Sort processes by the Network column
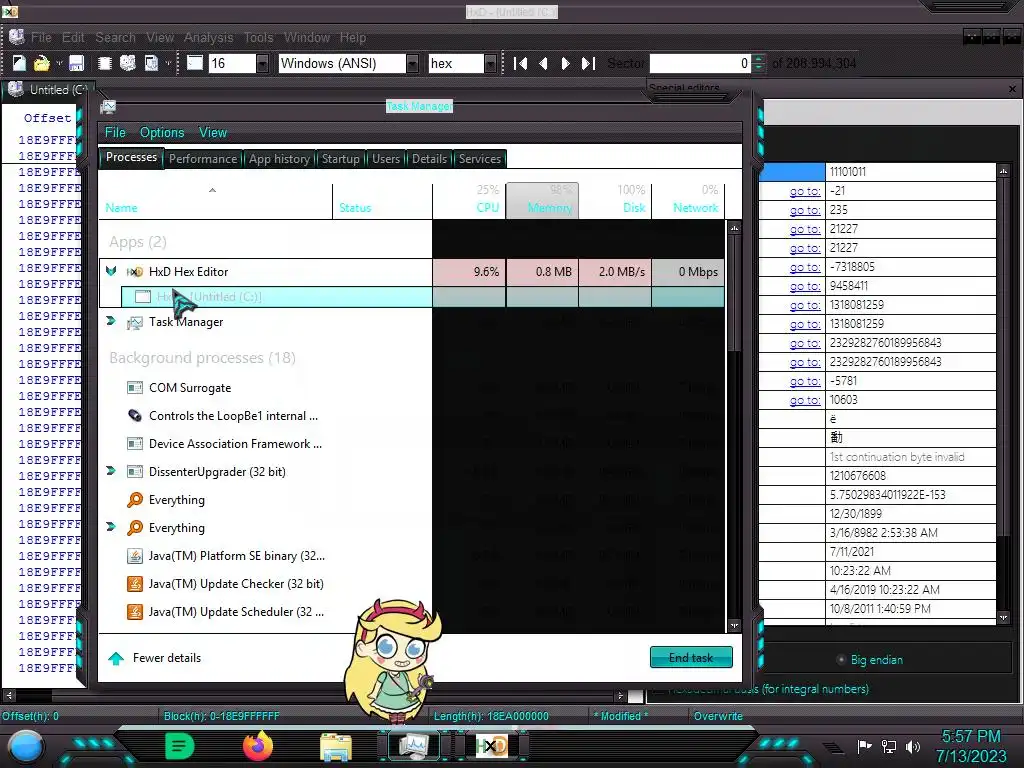The width and height of the screenshot is (1024, 768). (x=688, y=200)
